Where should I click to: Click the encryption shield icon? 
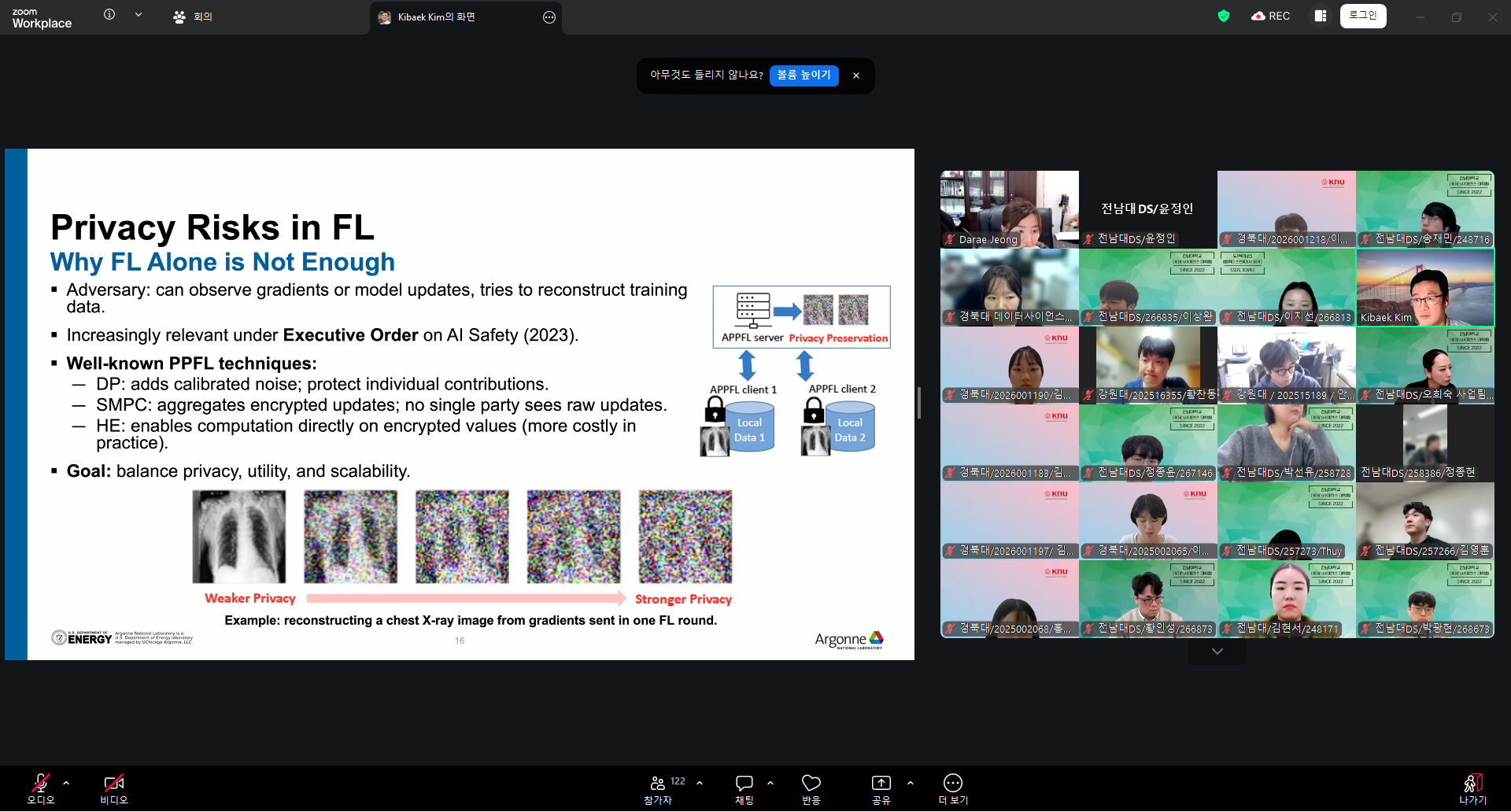pyautogui.click(x=1223, y=16)
